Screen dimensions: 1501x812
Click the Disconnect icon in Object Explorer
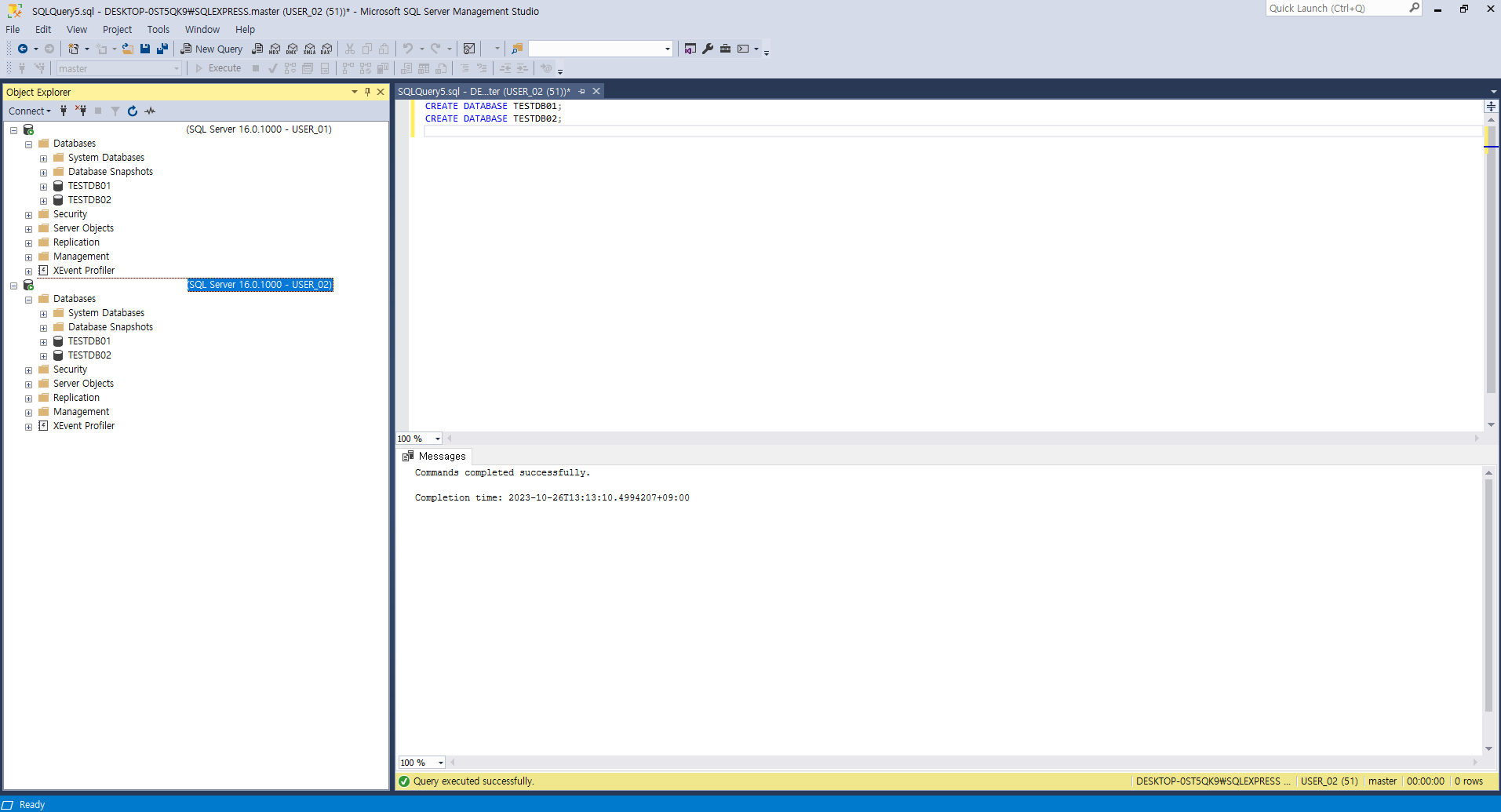point(81,111)
